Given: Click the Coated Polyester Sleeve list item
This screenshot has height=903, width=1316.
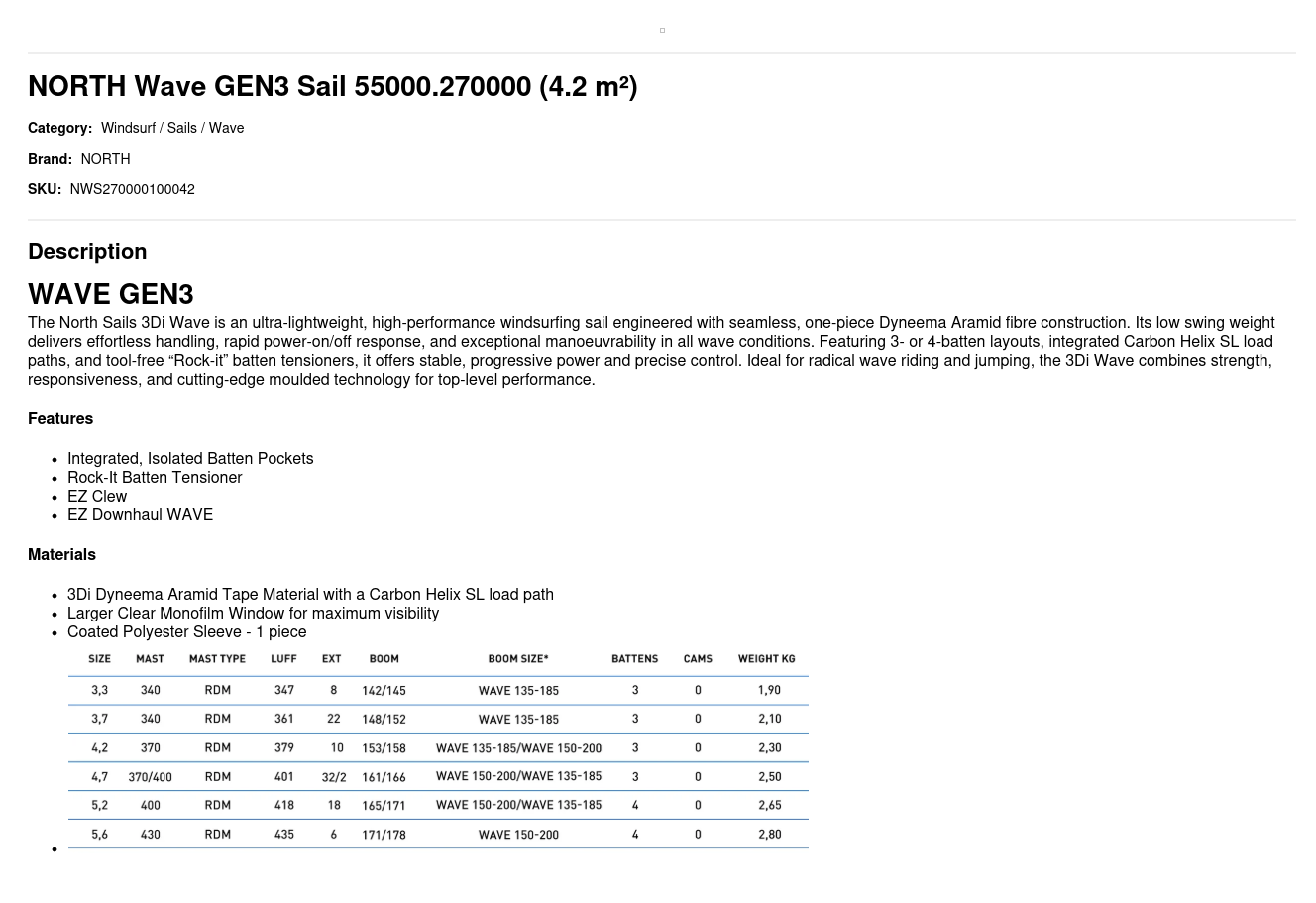Looking at the screenshot, I should click(186, 632).
